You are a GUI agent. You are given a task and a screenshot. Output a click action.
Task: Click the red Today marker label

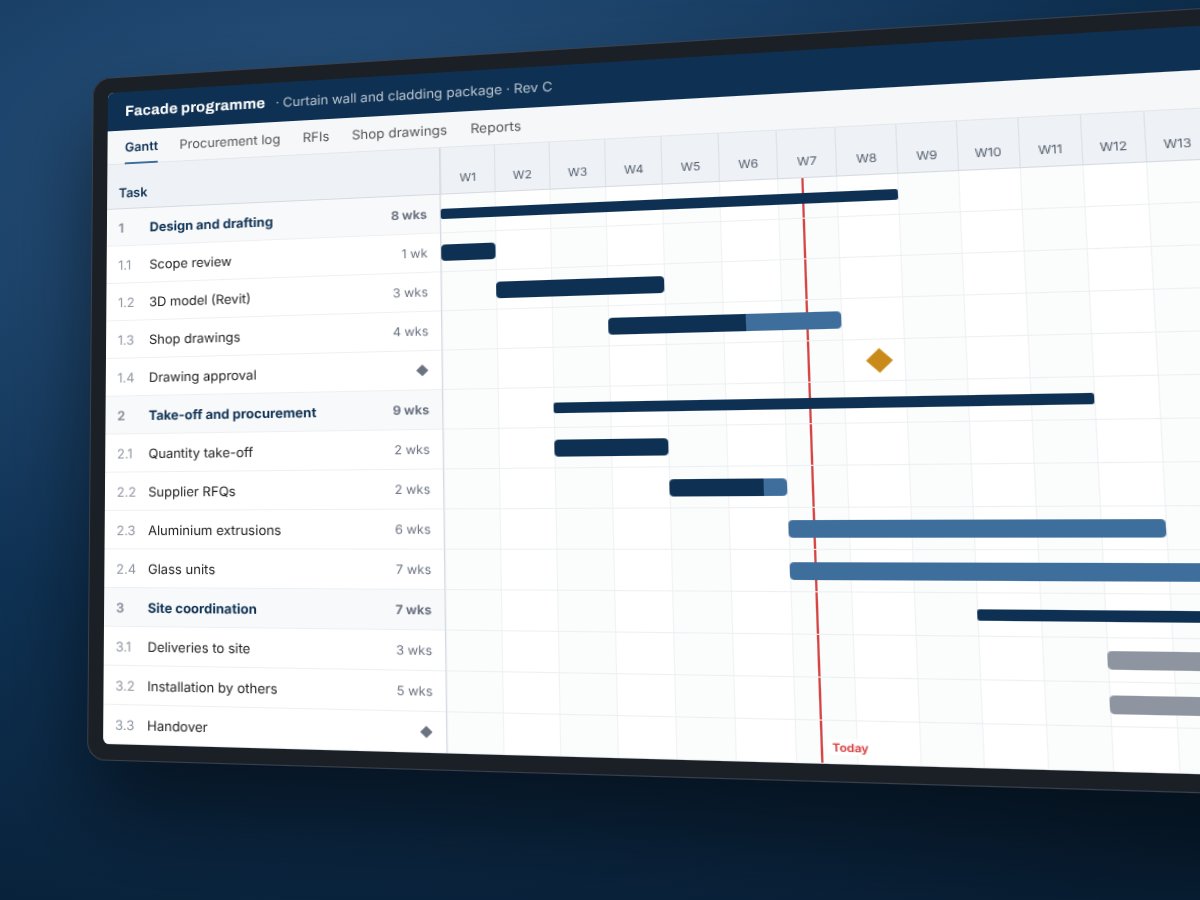850,748
